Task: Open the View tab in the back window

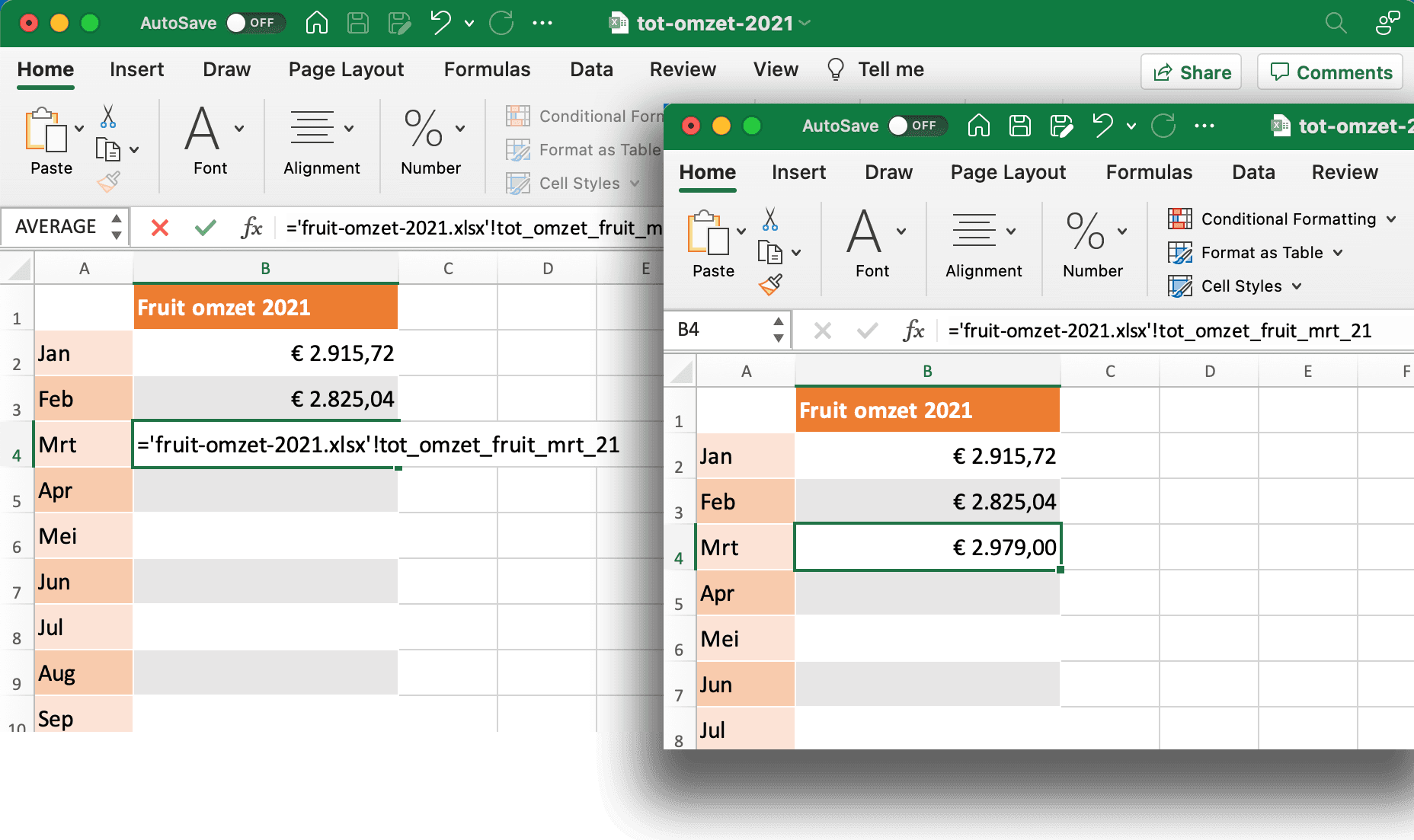Action: pos(775,69)
